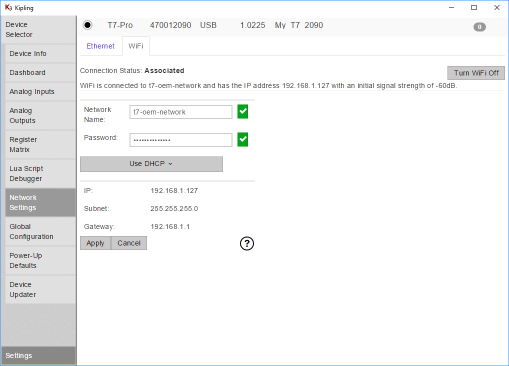Open the Register Matrix module
Viewport: 509px width, 366px height.
coord(40,145)
